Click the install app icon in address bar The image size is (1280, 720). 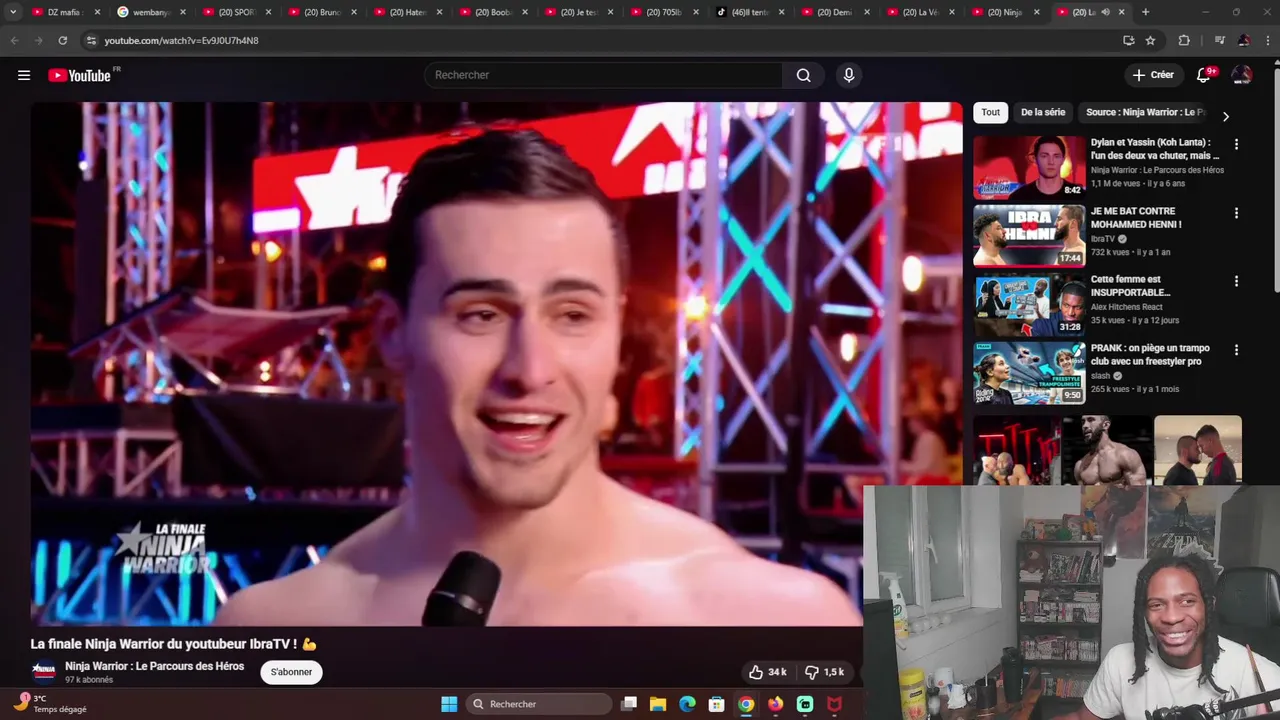1128,40
